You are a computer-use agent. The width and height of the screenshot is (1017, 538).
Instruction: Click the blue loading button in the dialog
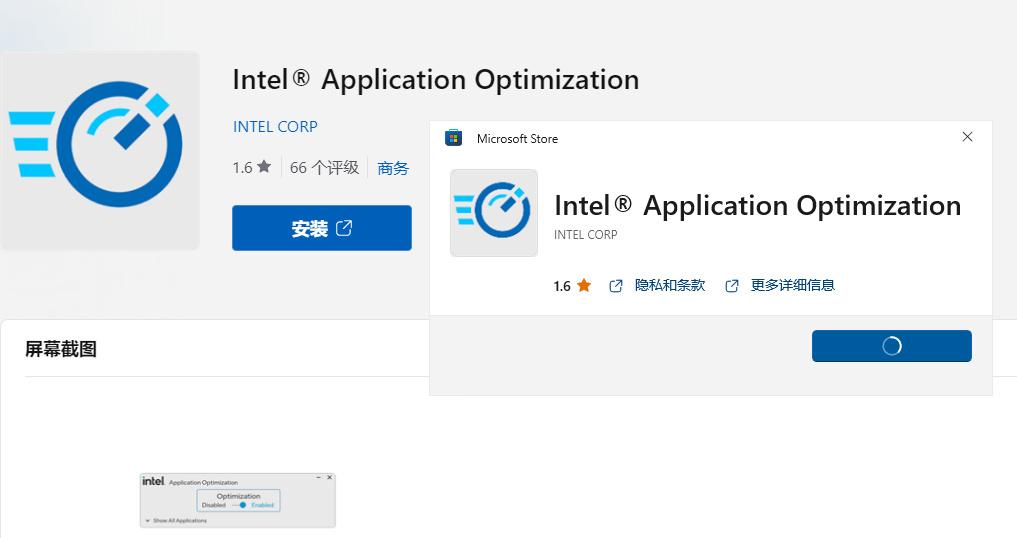[x=891, y=346]
